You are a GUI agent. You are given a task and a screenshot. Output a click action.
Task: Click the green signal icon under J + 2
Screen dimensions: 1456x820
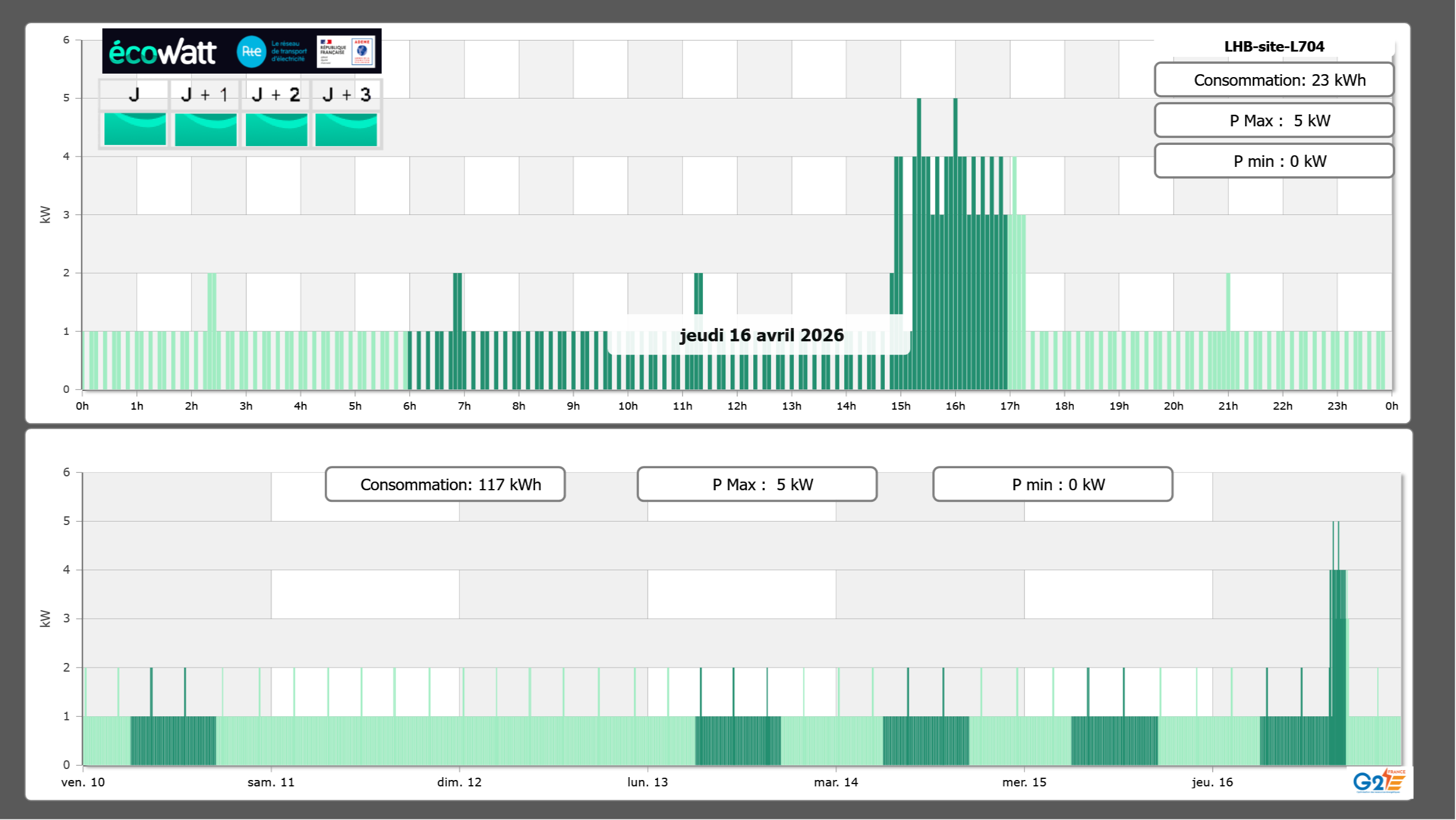point(276,129)
